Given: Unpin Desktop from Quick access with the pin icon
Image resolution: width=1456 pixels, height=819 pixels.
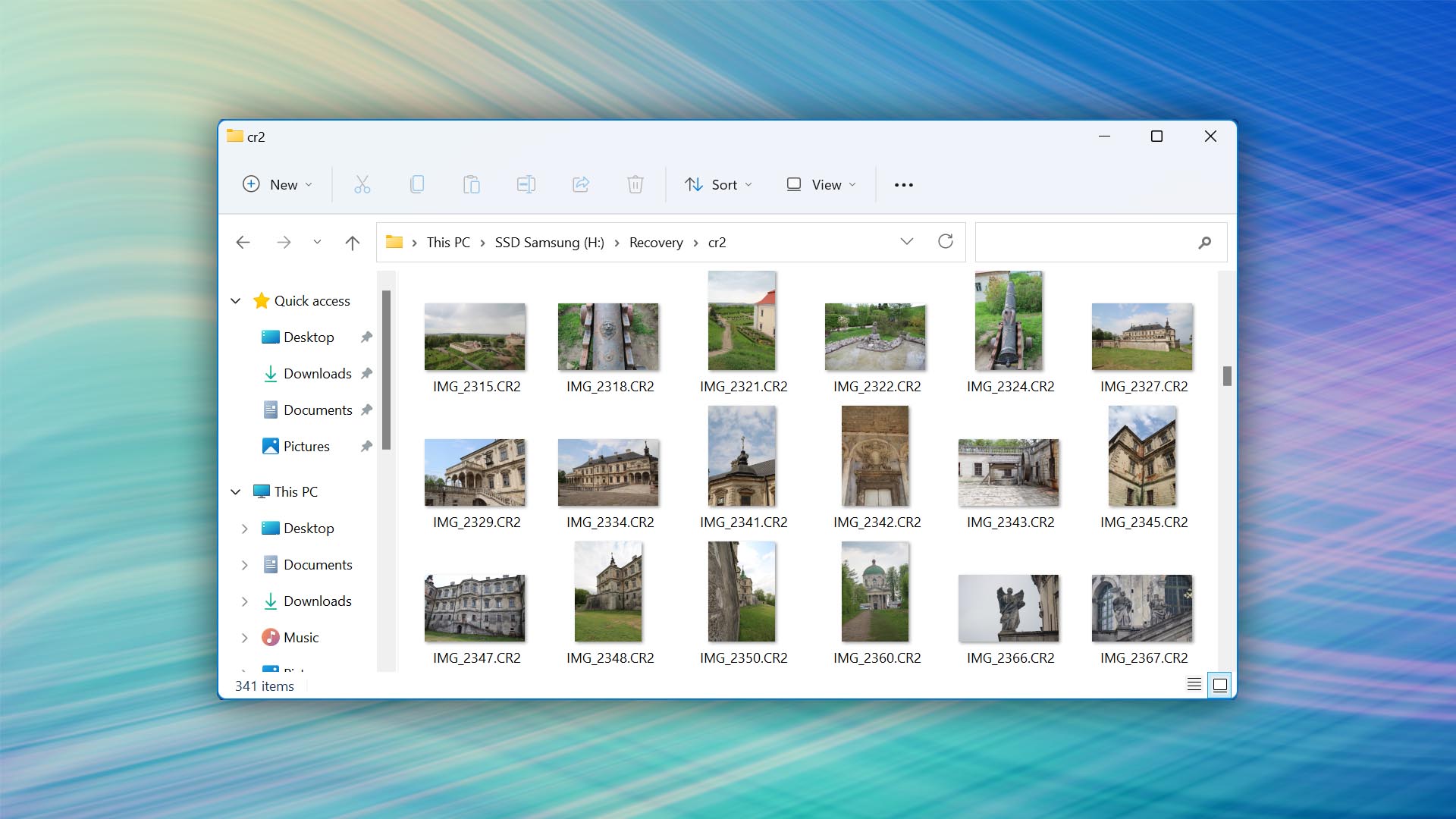Looking at the screenshot, I should pyautogui.click(x=366, y=337).
